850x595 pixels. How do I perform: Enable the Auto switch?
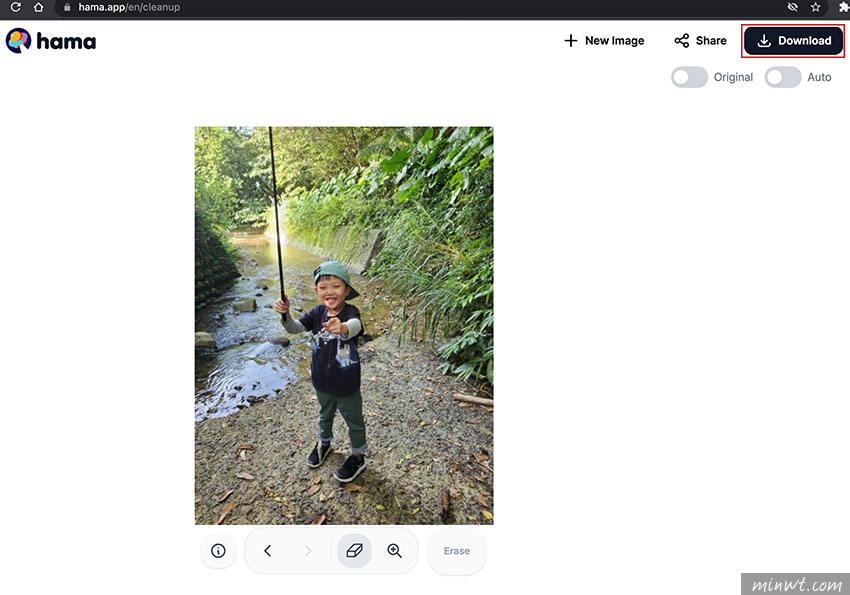point(783,77)
